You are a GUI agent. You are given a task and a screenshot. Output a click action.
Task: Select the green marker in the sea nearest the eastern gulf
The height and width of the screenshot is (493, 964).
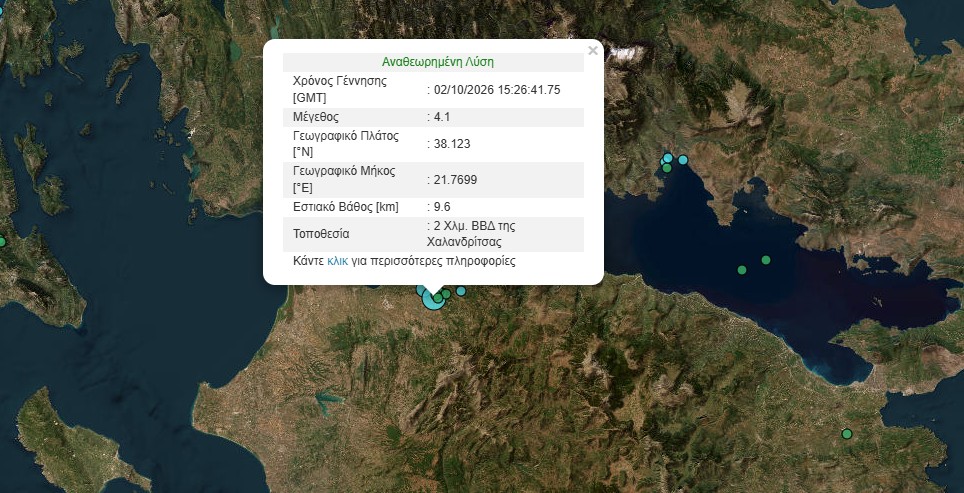(765, 260)
